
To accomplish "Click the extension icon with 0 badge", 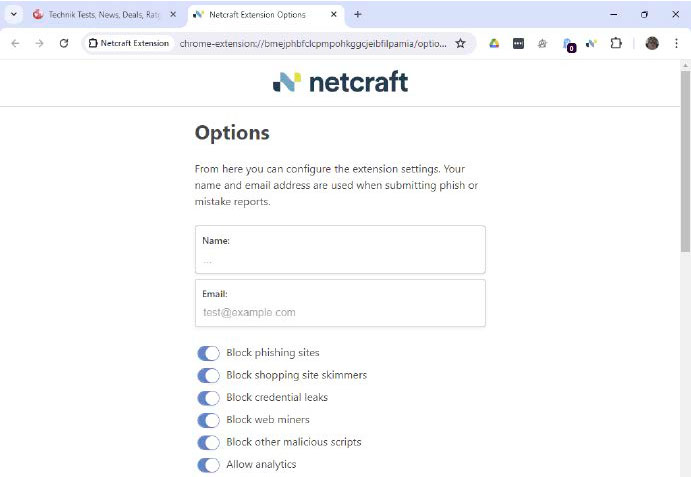I will (568, 44).
